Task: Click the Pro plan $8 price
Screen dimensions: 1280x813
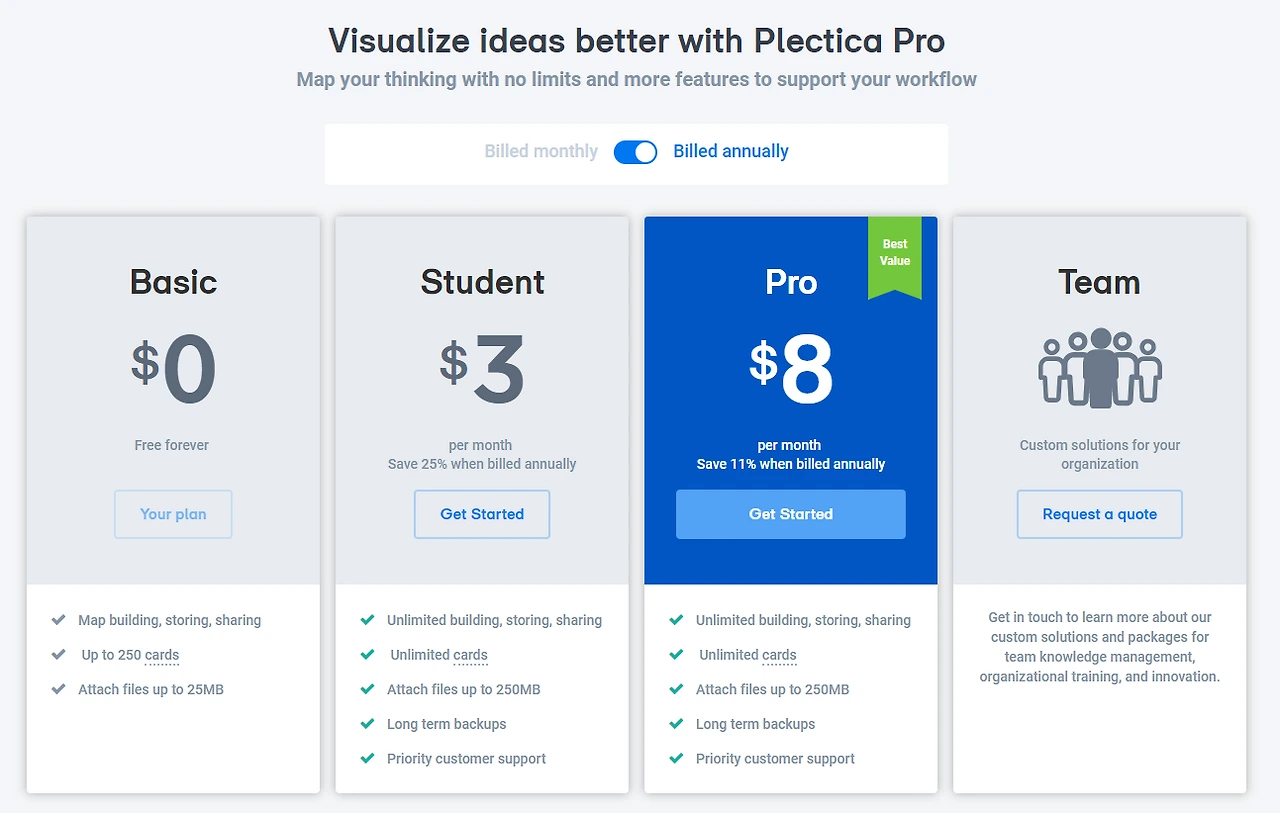Action: tap(791, 370)
